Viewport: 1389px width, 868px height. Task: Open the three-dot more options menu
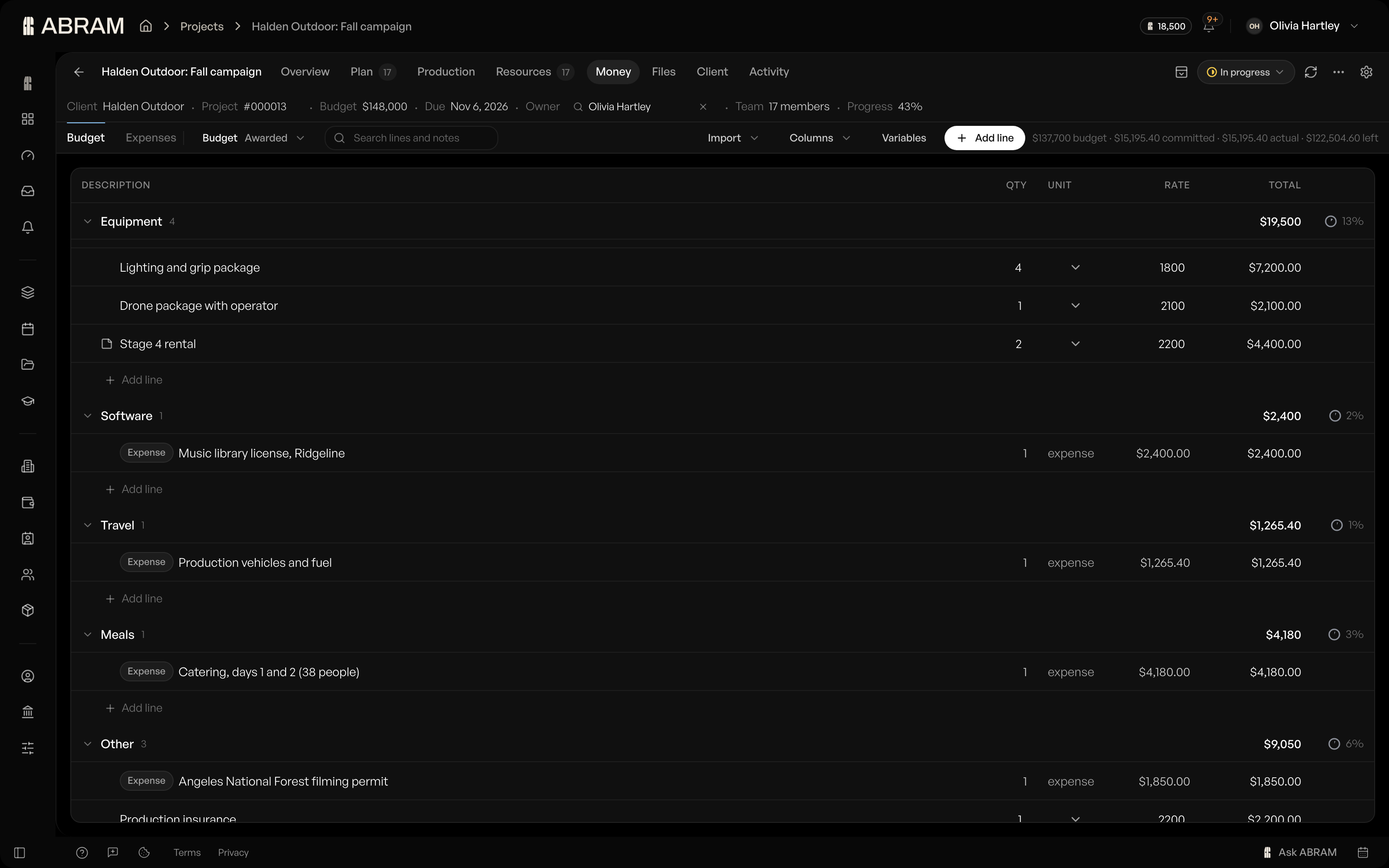point(1339,72)
